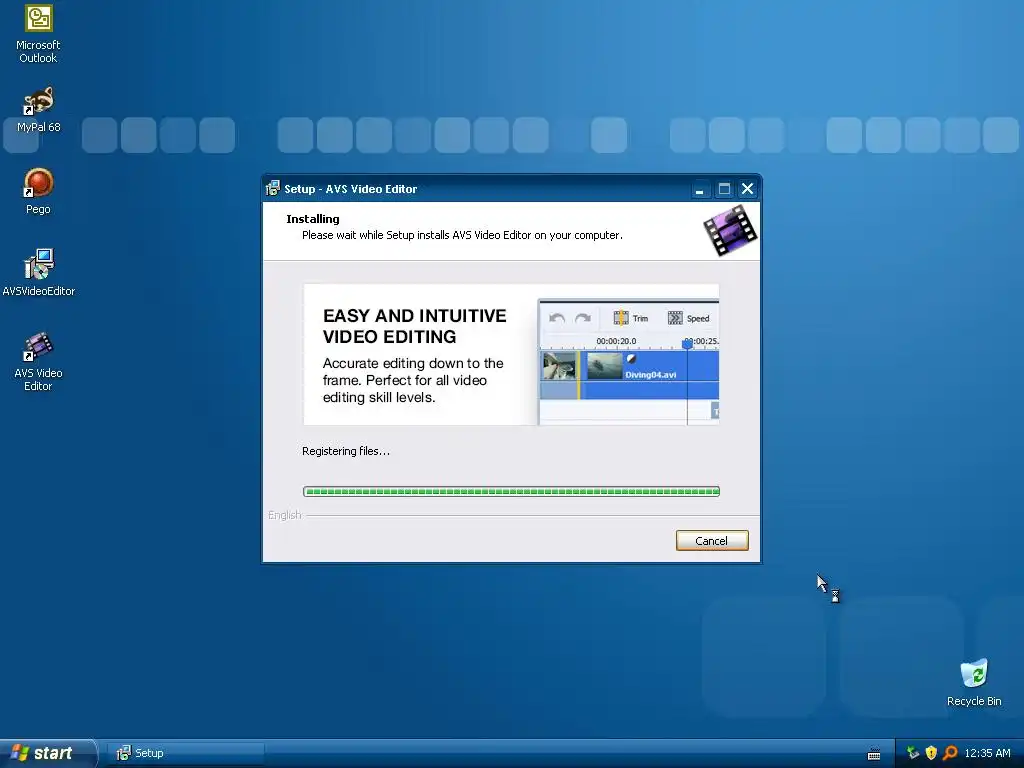Click the 12:35 AM system clock
The image size is (1024, 768).
pyautogui.click(x=987, y=753)
